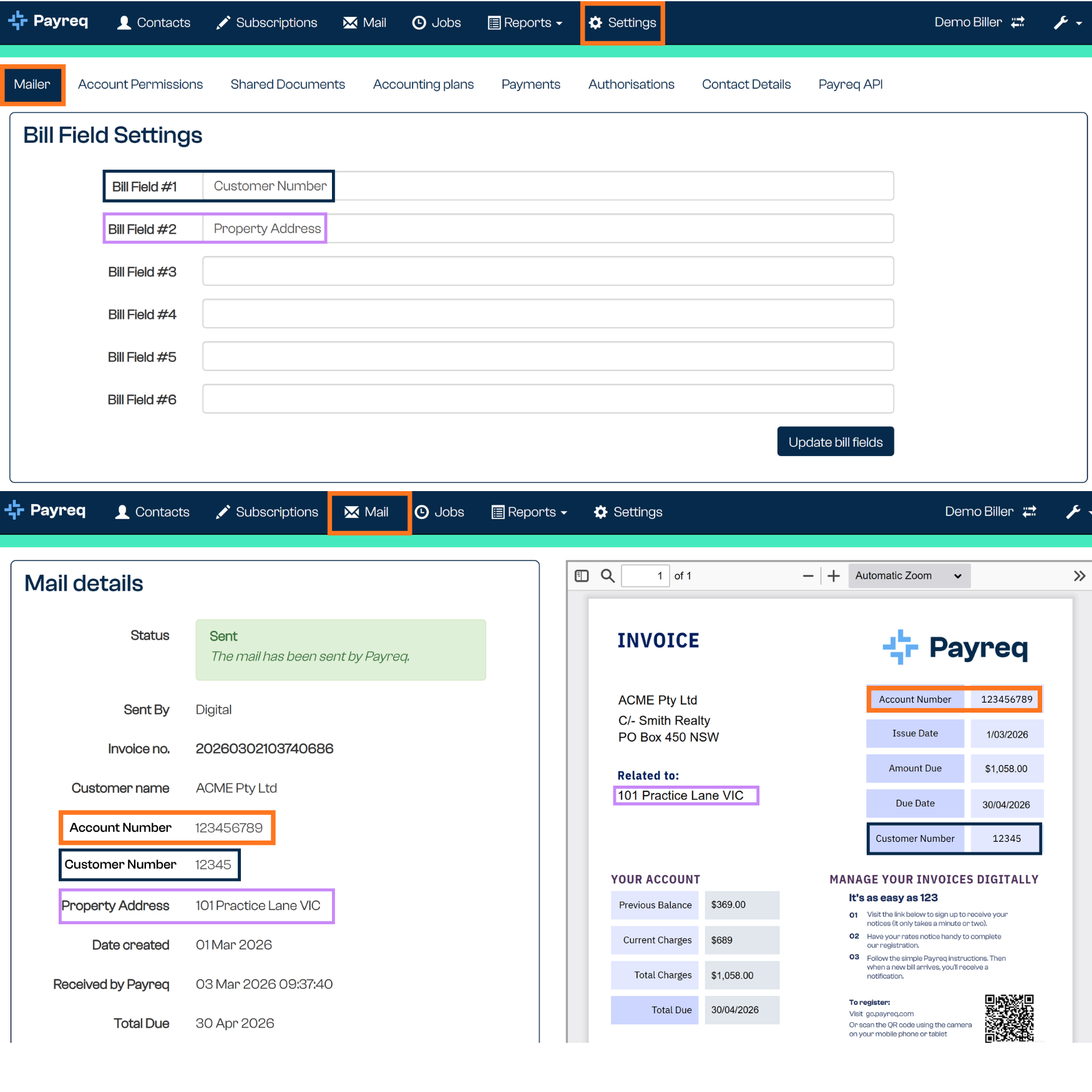
Task: Switch to the Contact Details tab
Action: [x=746, y=84]
